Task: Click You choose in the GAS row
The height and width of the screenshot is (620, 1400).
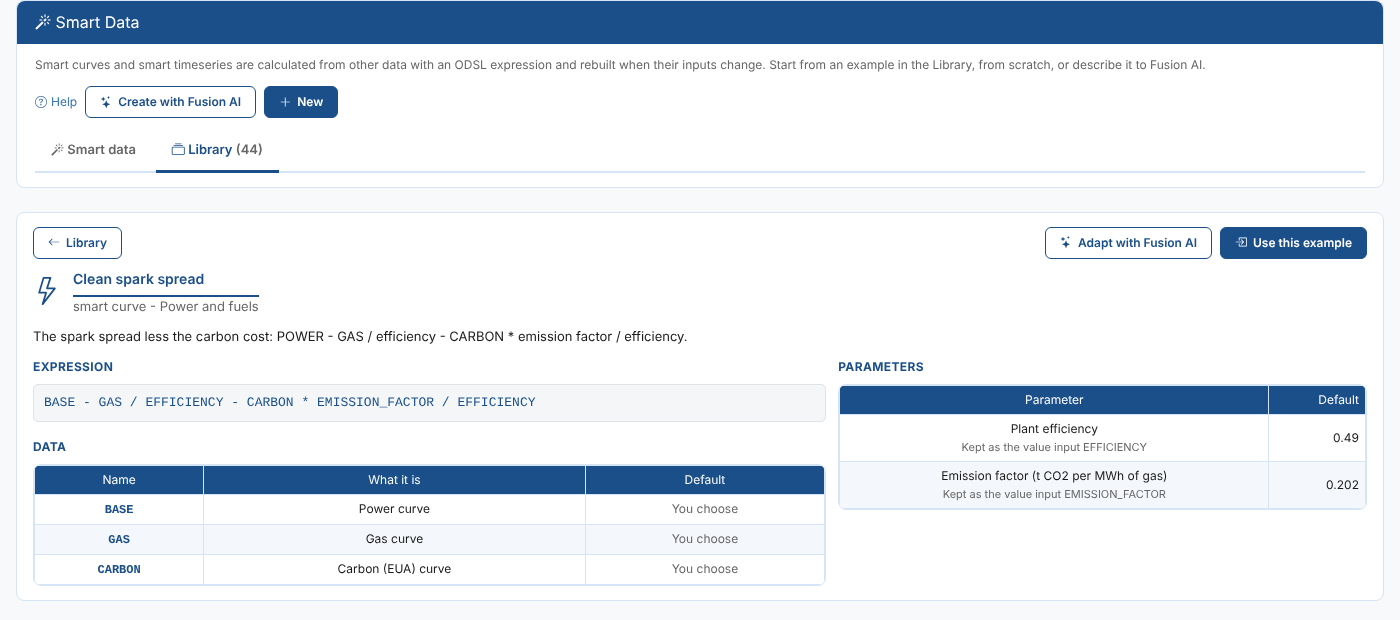Action: coord(705,539)
